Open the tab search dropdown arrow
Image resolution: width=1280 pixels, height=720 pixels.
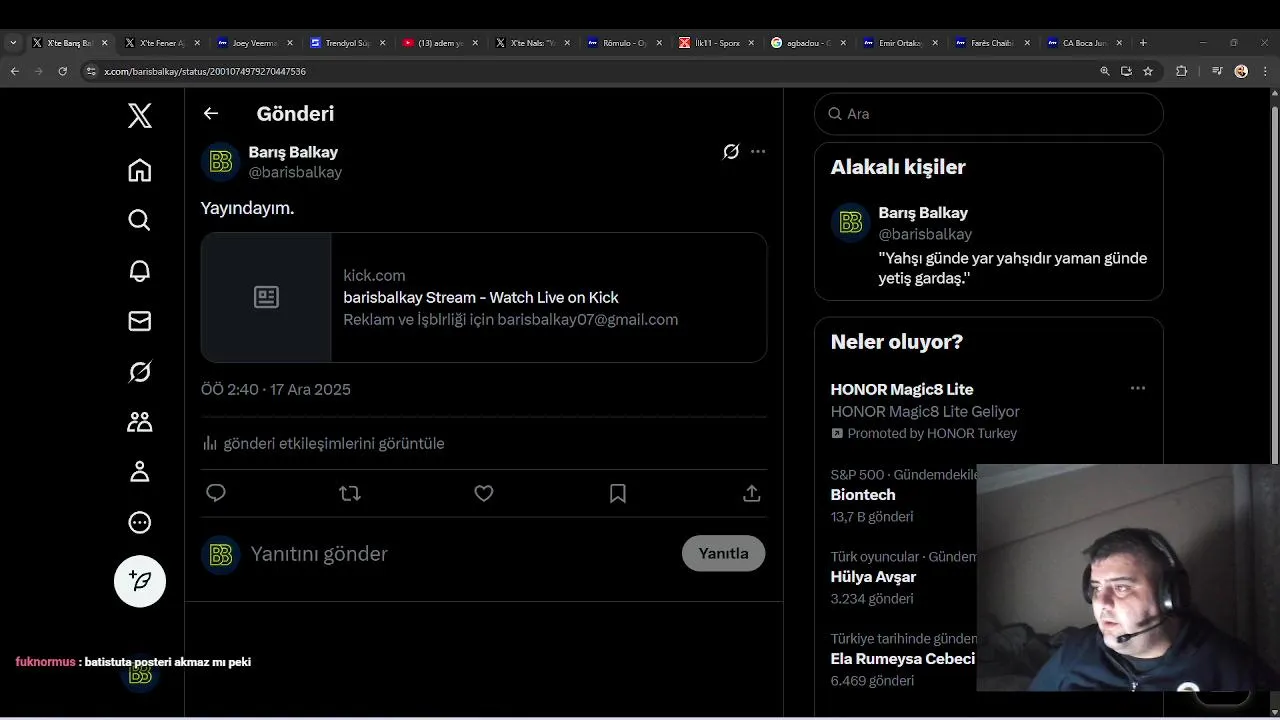click(x=13, y=43)
